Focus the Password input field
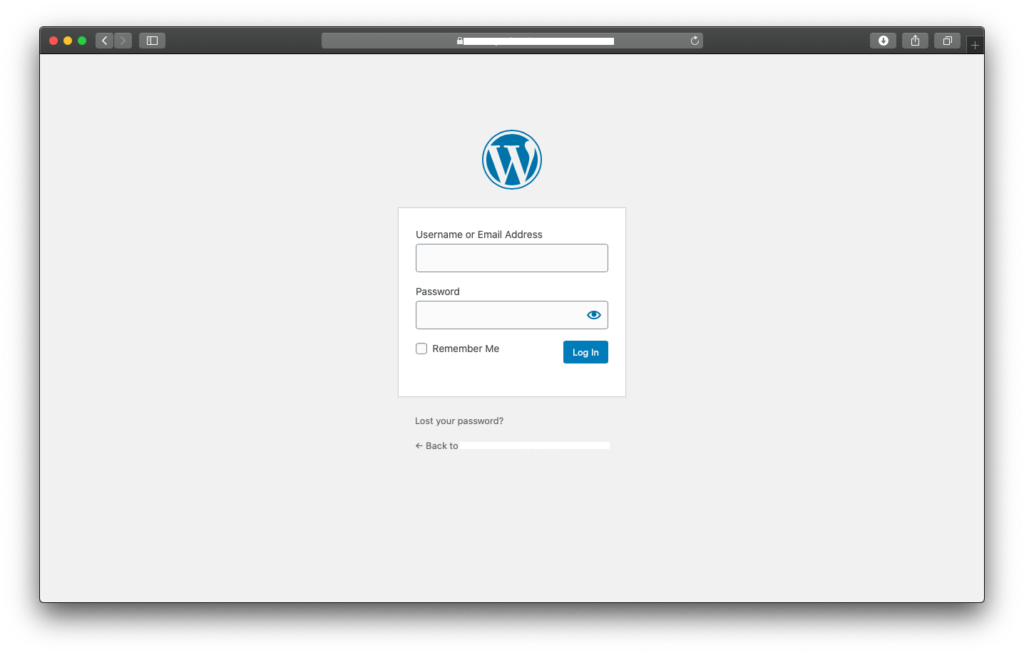 click(x=500, y=315)
